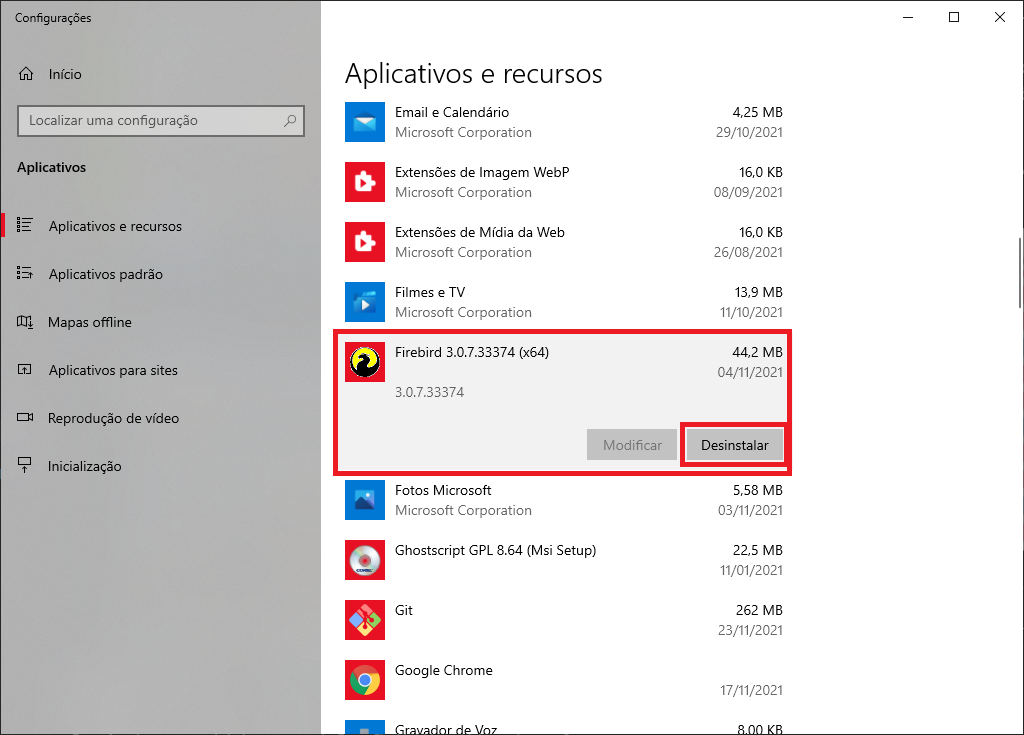The height and width of the screenshot is (735, 1024).
Task: Maximize the Configurações window
Action: click(x=953, y=17)
